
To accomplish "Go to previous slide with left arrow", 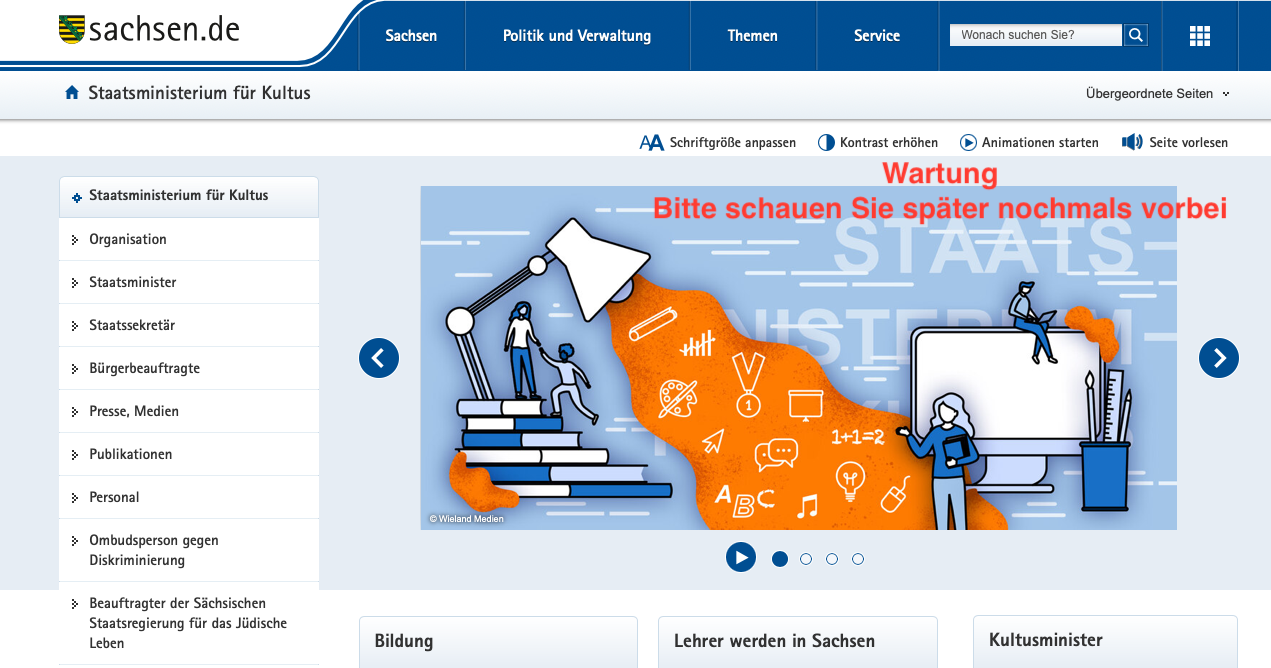I will click(379, 358).
